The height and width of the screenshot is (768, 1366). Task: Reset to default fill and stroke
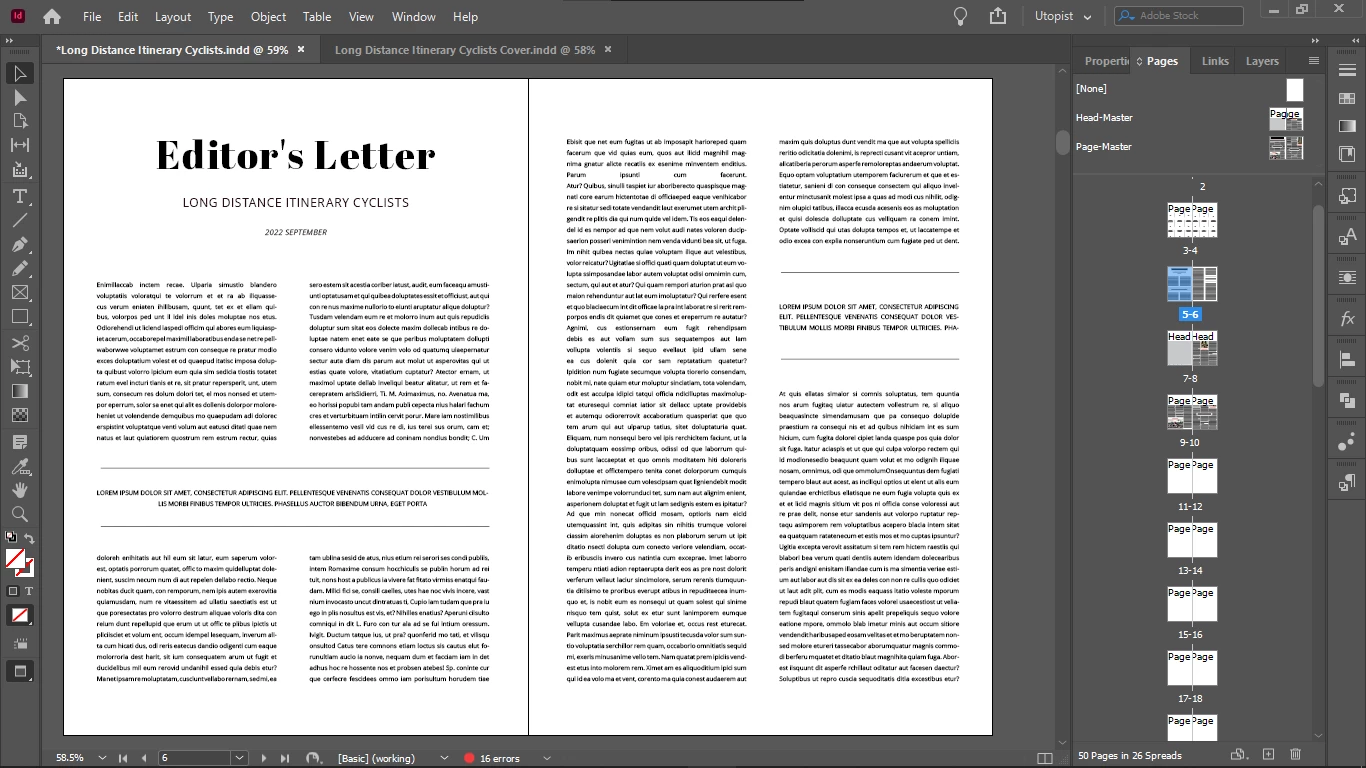coord(11,538)
